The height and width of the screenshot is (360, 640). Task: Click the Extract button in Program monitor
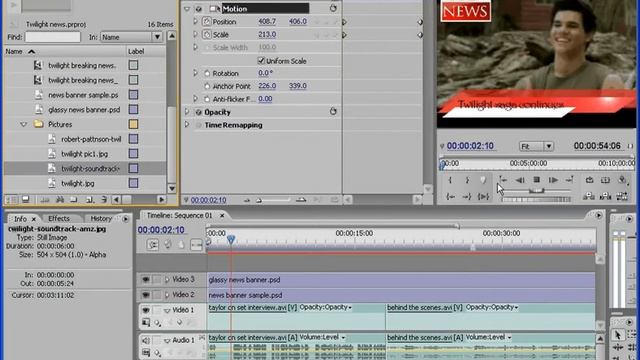[605, 197]
